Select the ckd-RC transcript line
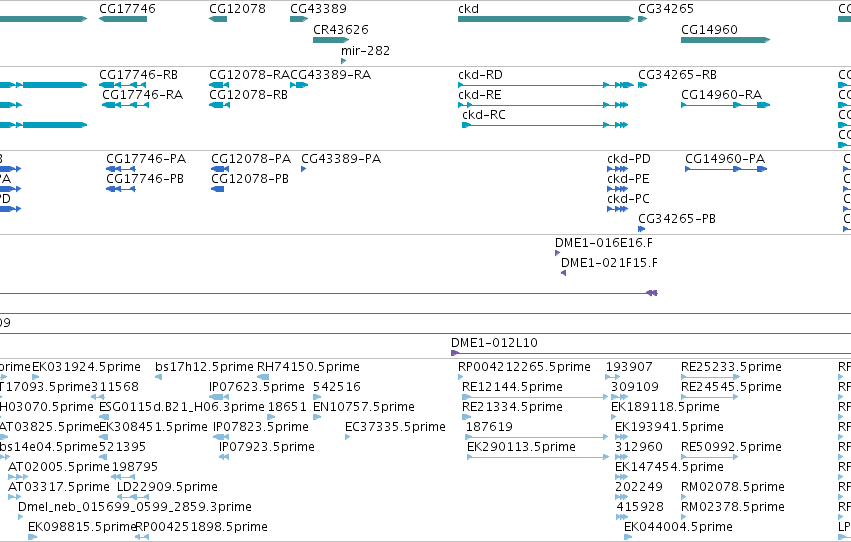 pyautogui.click(x=545, y=125)
